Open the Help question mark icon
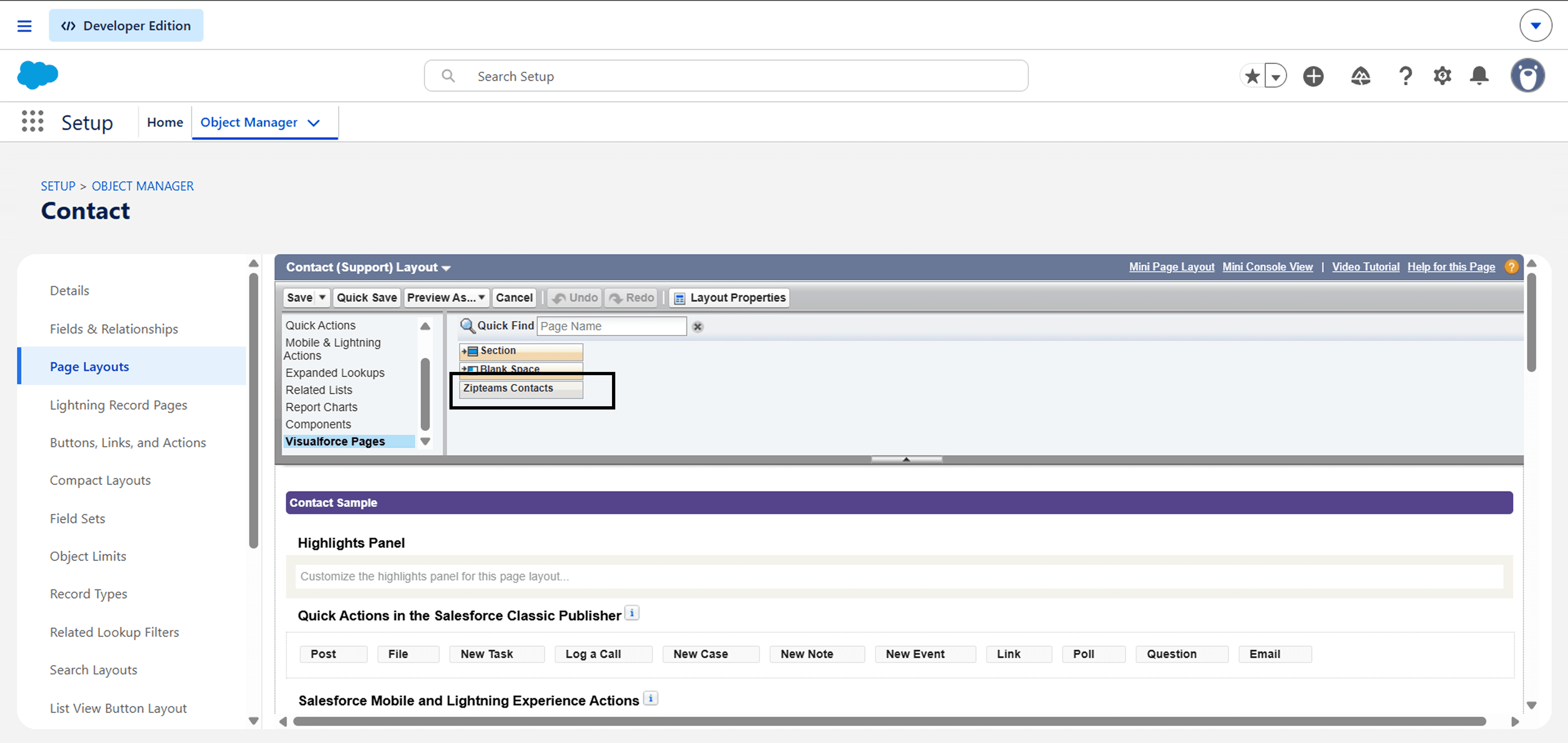 (x=1405, y=76)
